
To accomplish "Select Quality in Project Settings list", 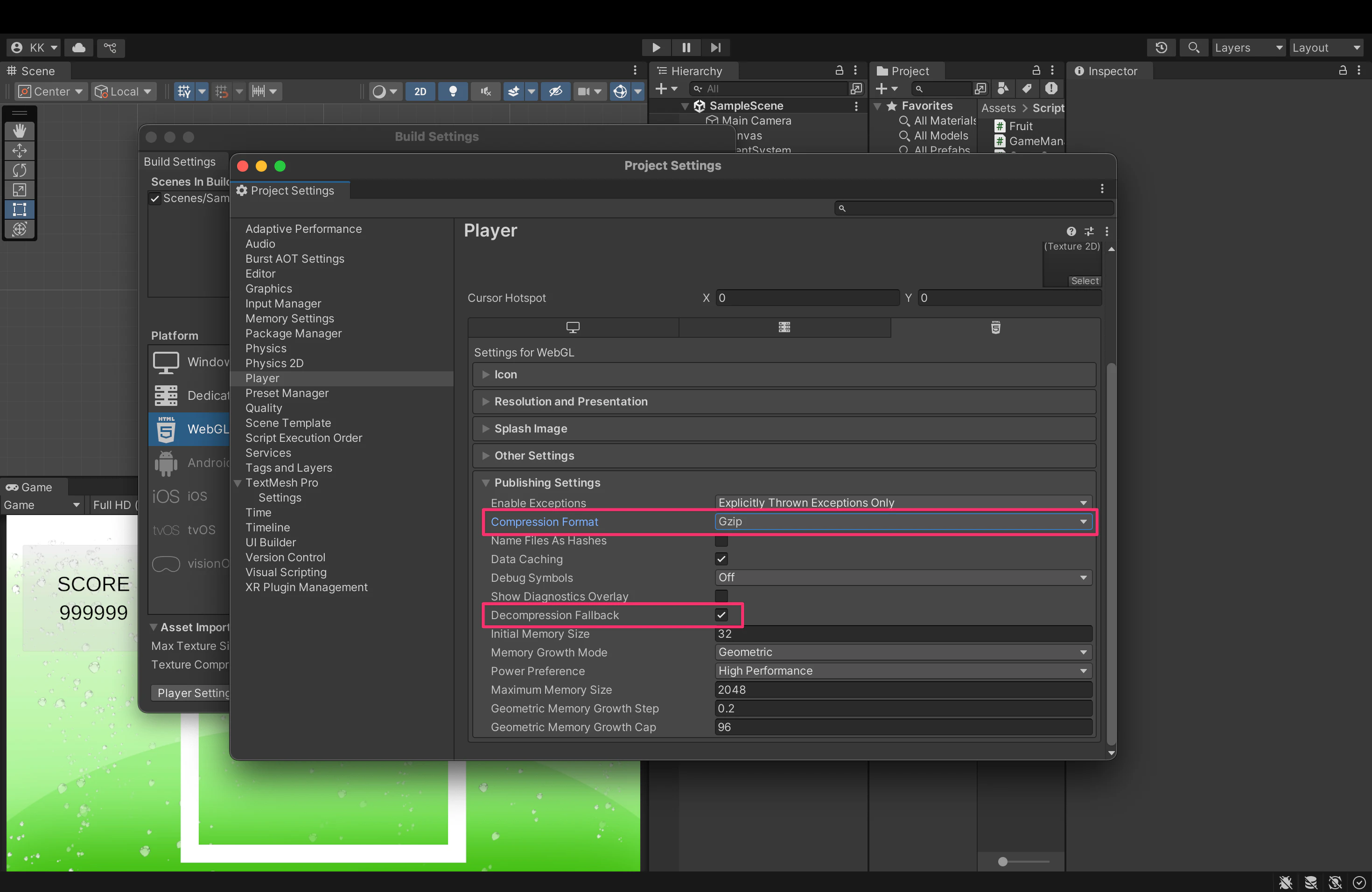I will [x=264, y=408].
